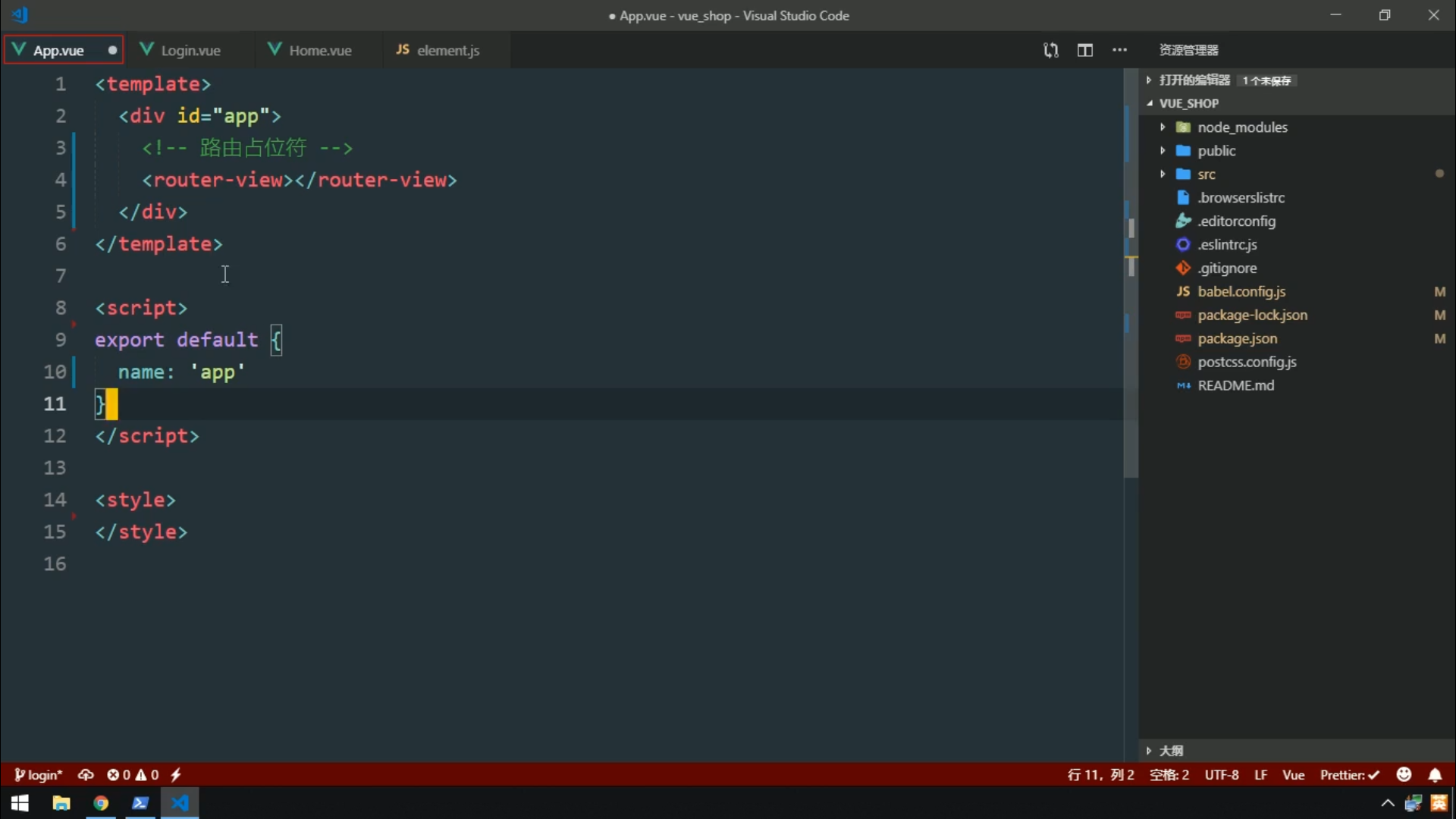
Task: Click the editor vertical scrollbar
Action: pyautogui.click(x=1131, y=273)
